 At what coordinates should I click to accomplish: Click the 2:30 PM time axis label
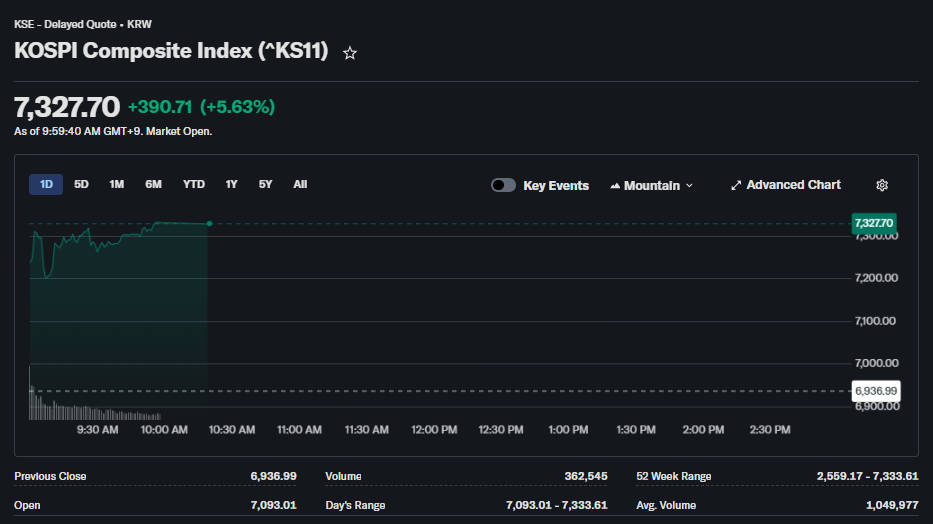tap(770, 429)
